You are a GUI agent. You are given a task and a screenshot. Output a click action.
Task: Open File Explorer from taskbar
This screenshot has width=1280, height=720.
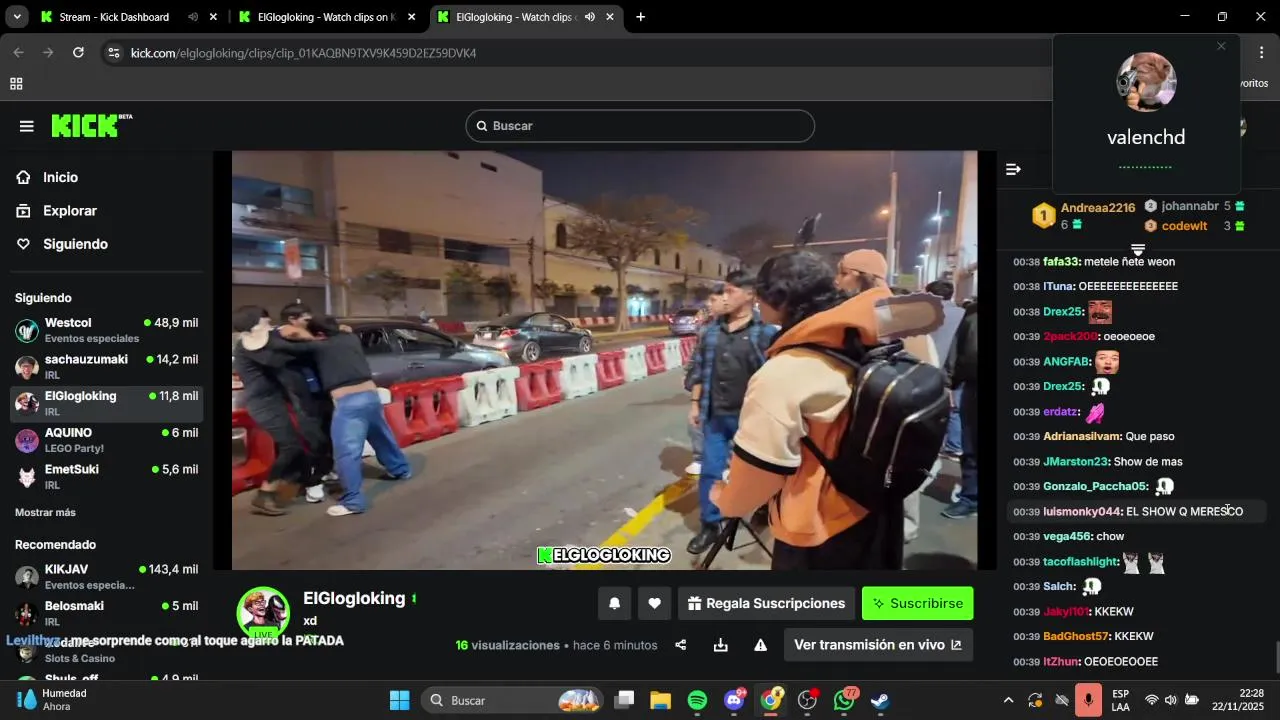(x=660, y=700)
